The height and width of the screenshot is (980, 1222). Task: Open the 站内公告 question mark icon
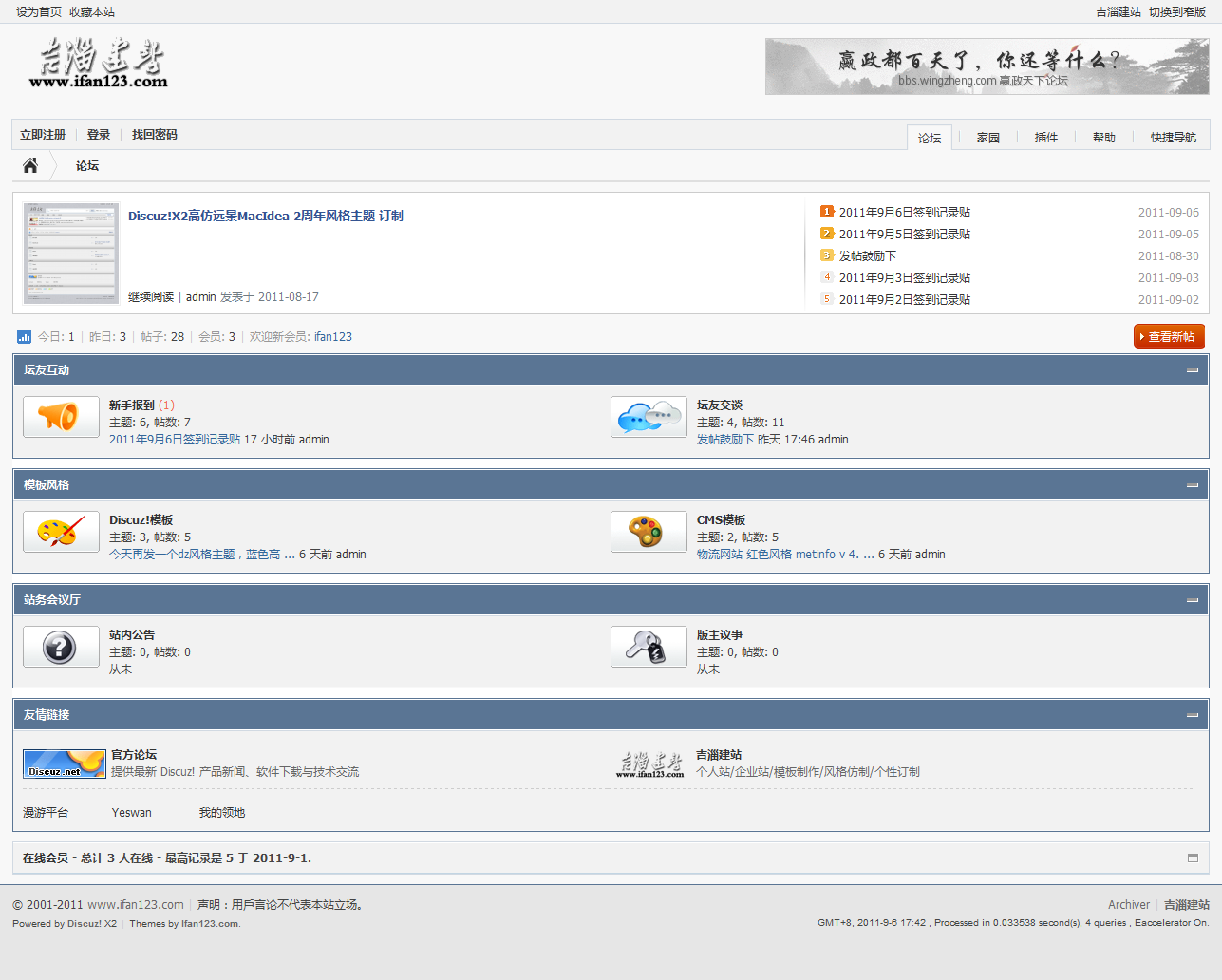[x=61, y=647]
